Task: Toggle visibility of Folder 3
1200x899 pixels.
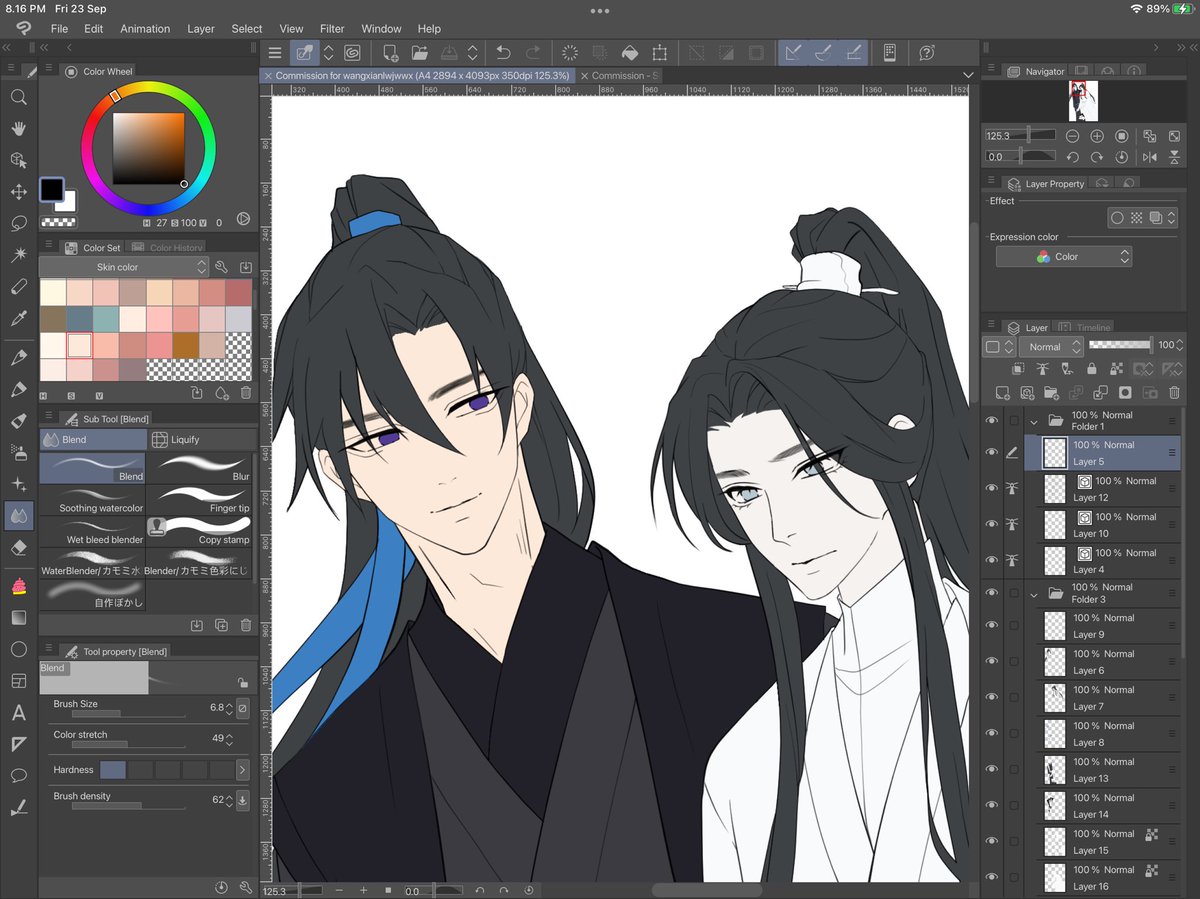Action: pyautogui.click(x=992, y=593)
